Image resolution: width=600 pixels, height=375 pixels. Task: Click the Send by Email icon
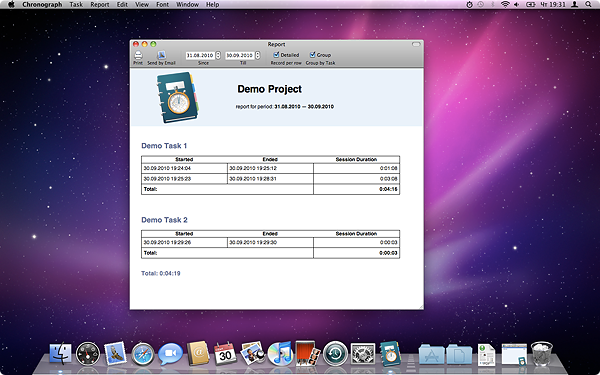point(161,55)
